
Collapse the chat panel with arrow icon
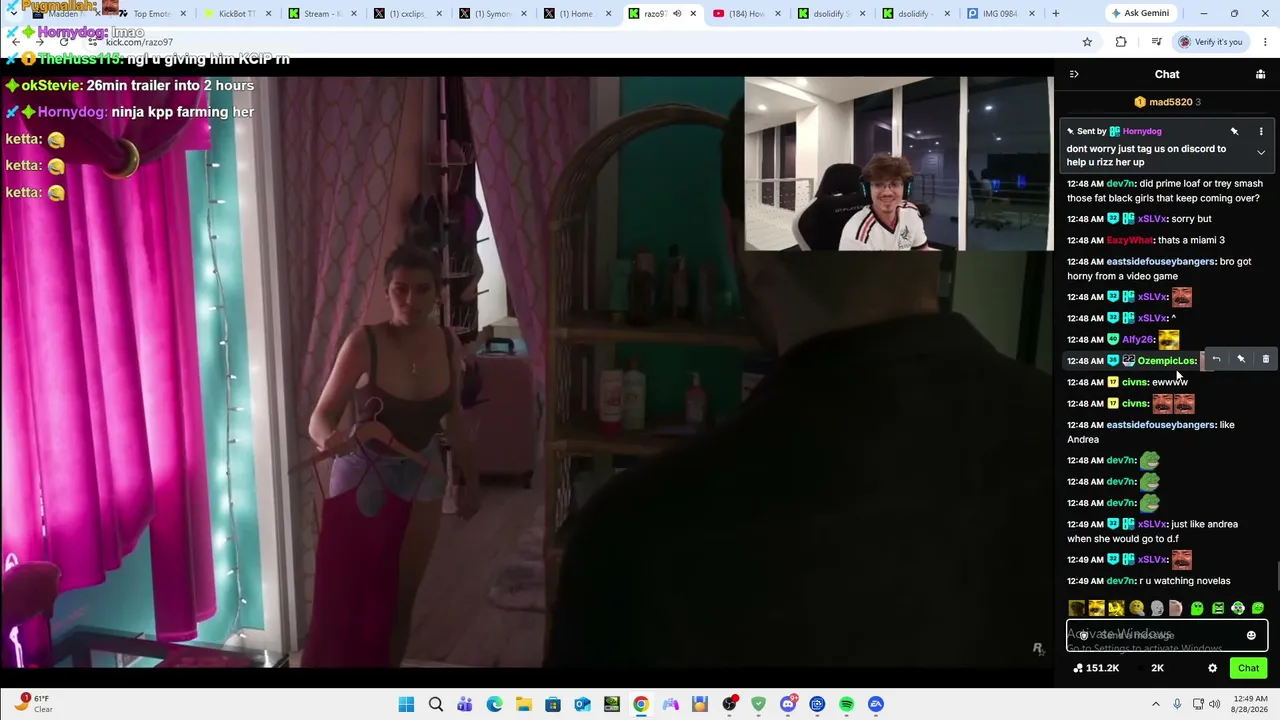(x=1074, y=74)
